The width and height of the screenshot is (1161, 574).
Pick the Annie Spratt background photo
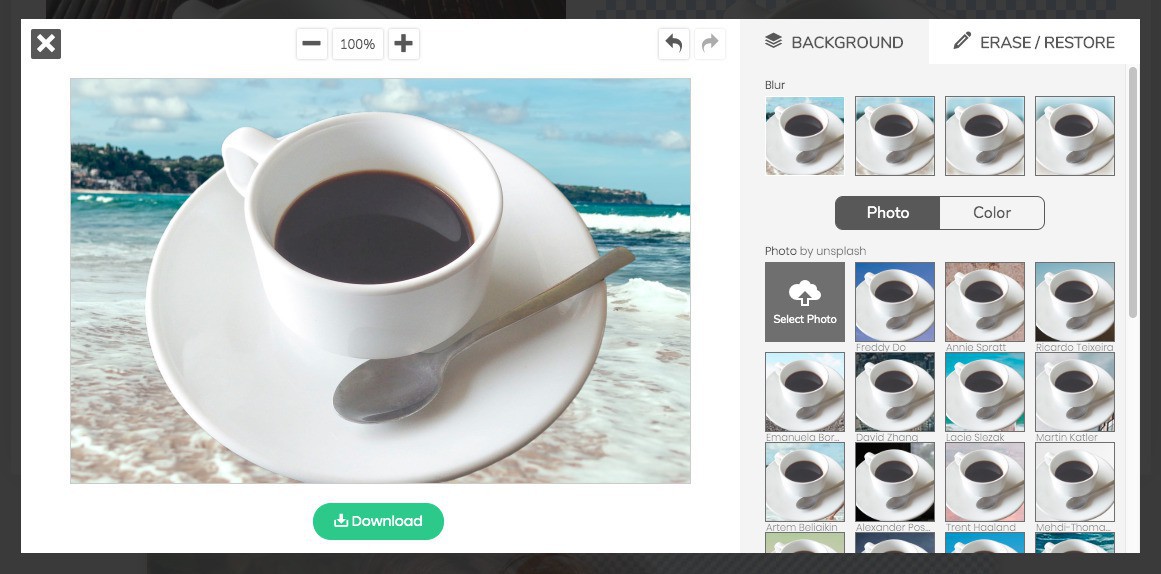coord(985,302)
